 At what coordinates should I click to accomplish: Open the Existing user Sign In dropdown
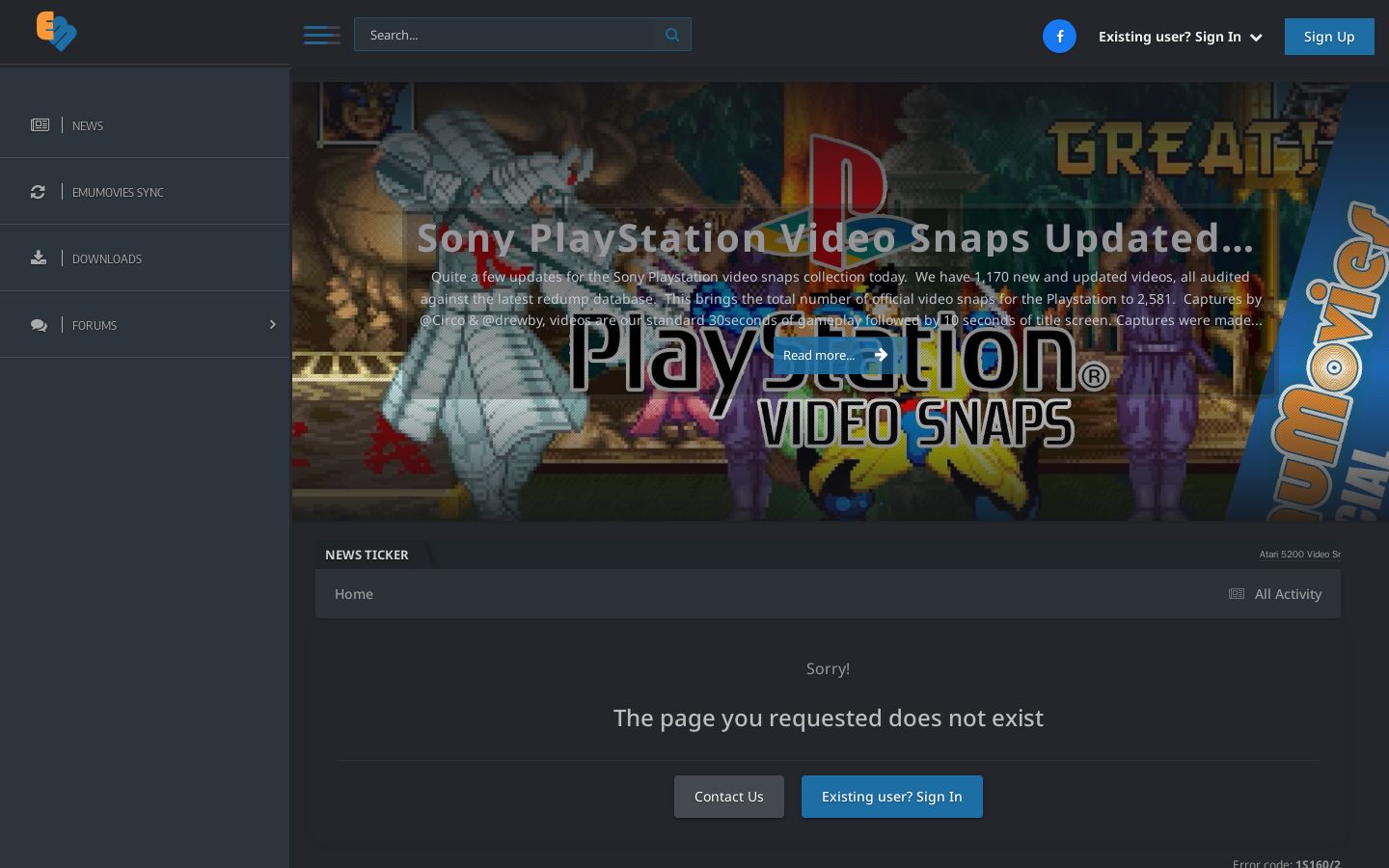(1181, 37)
